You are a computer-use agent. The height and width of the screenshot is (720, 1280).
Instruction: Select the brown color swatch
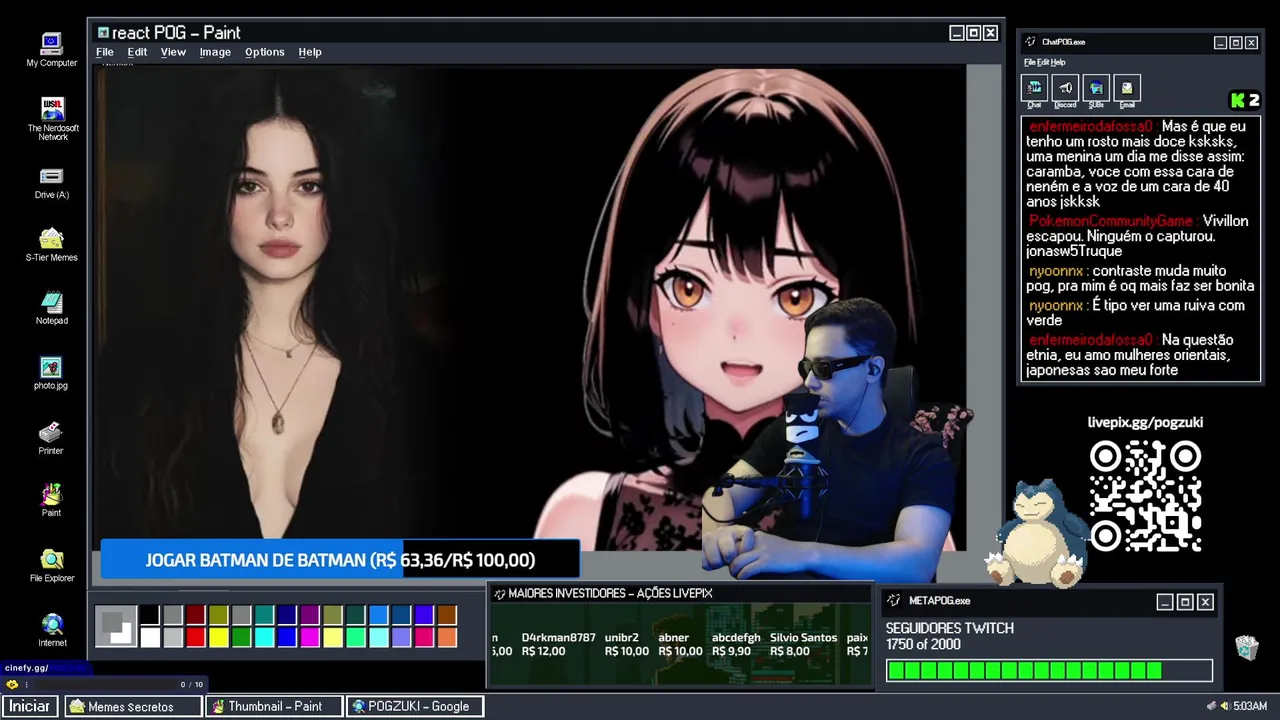click(x=447, y=616)
